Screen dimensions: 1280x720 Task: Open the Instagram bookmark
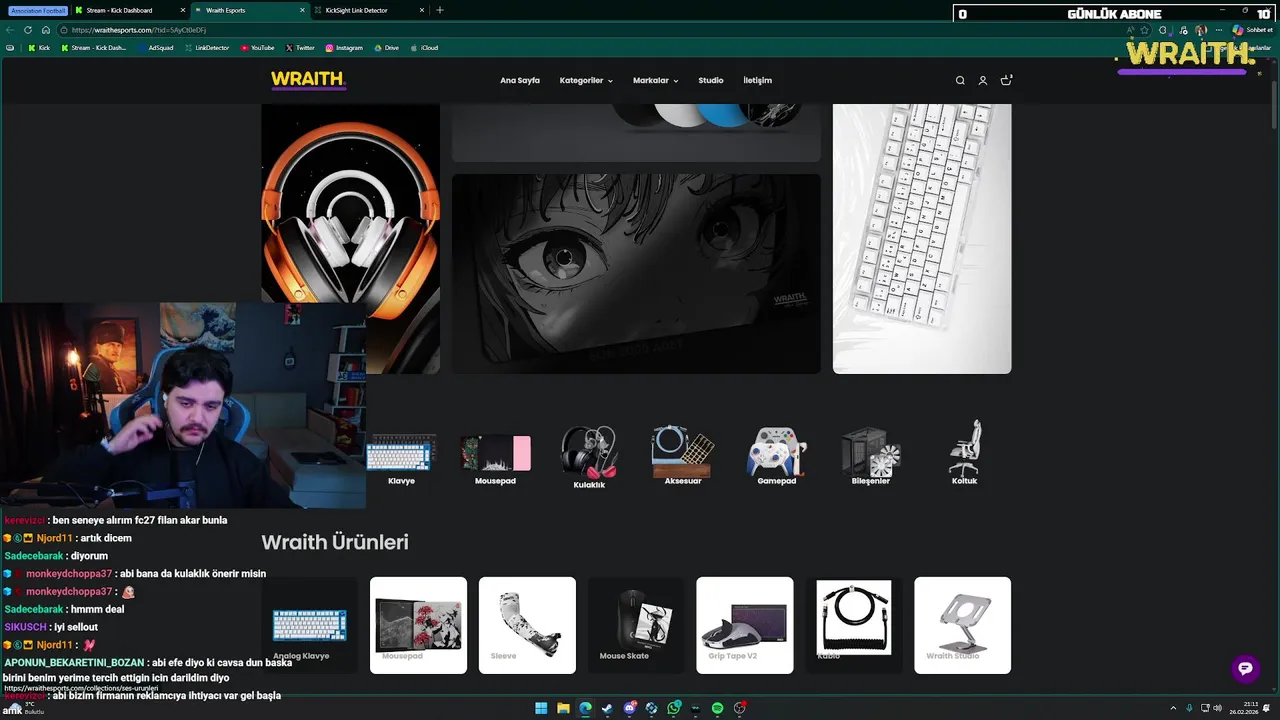pos(344,48)
